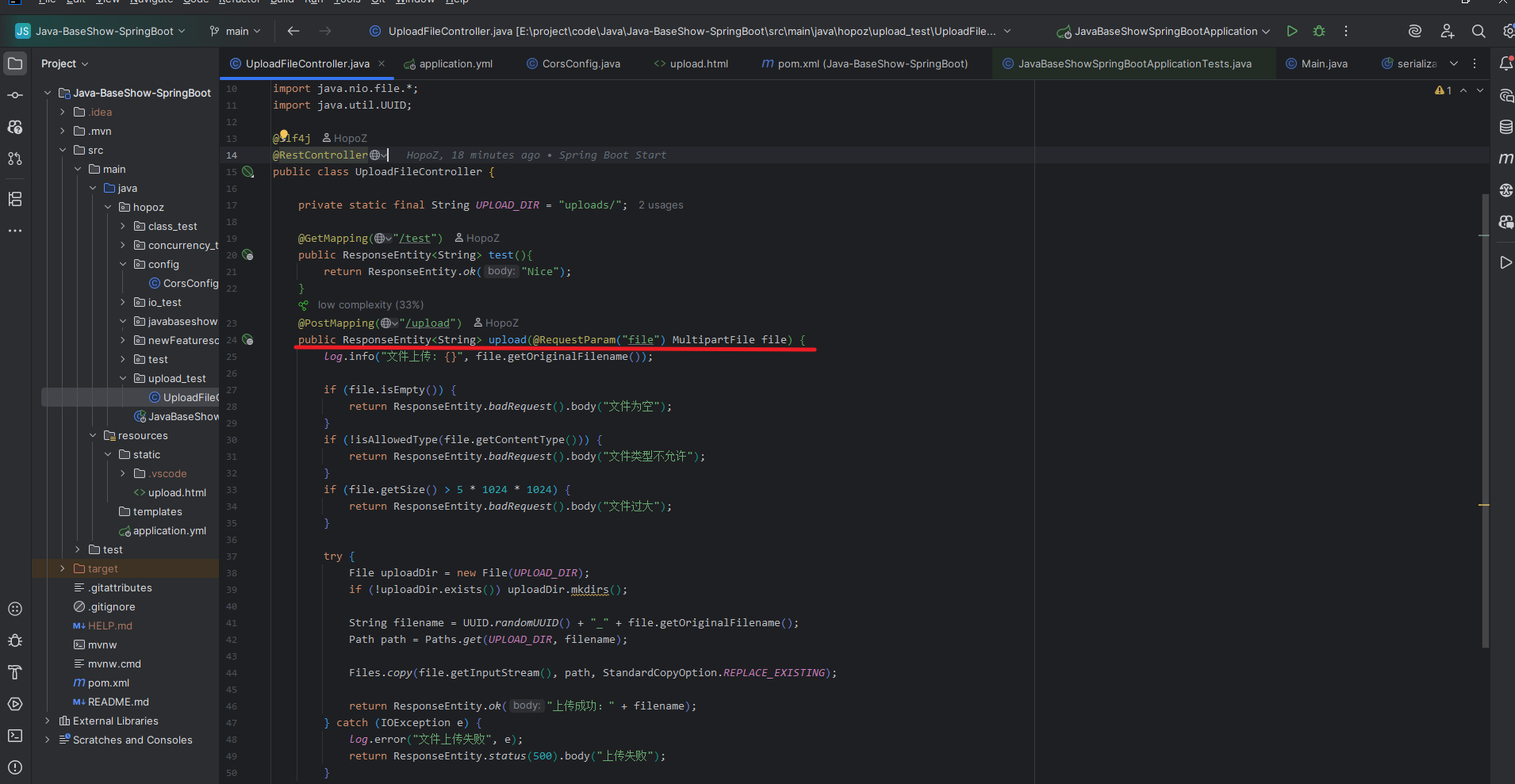Open the Debug tool window icon
Screen dimensions: 1515x784
pyautogui.click(x=15, y=641)
